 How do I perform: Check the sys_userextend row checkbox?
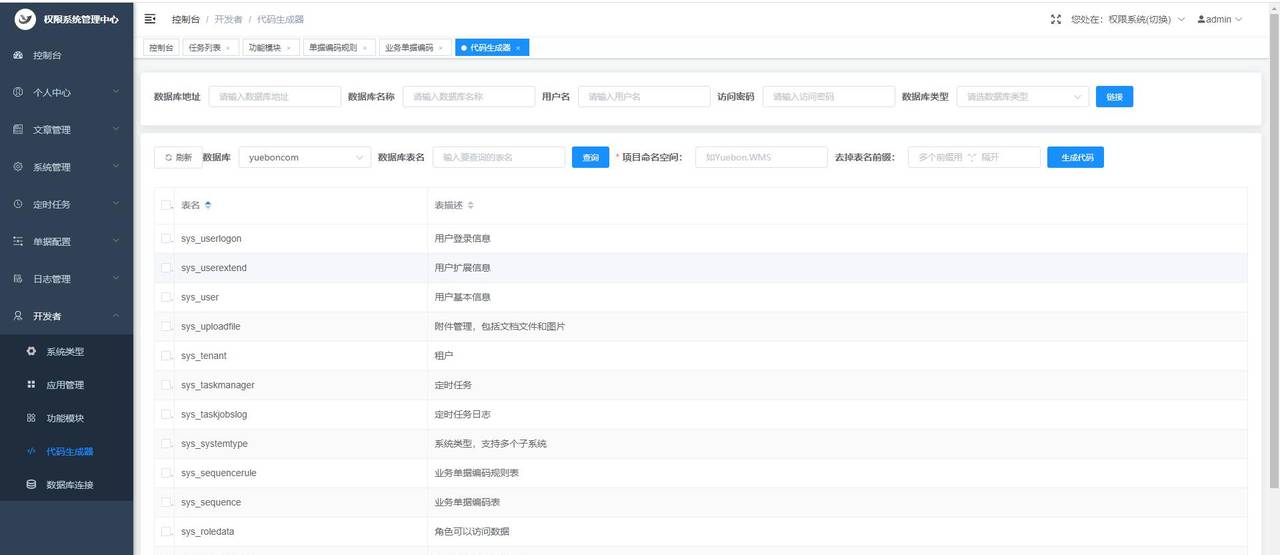coord(166,268)
